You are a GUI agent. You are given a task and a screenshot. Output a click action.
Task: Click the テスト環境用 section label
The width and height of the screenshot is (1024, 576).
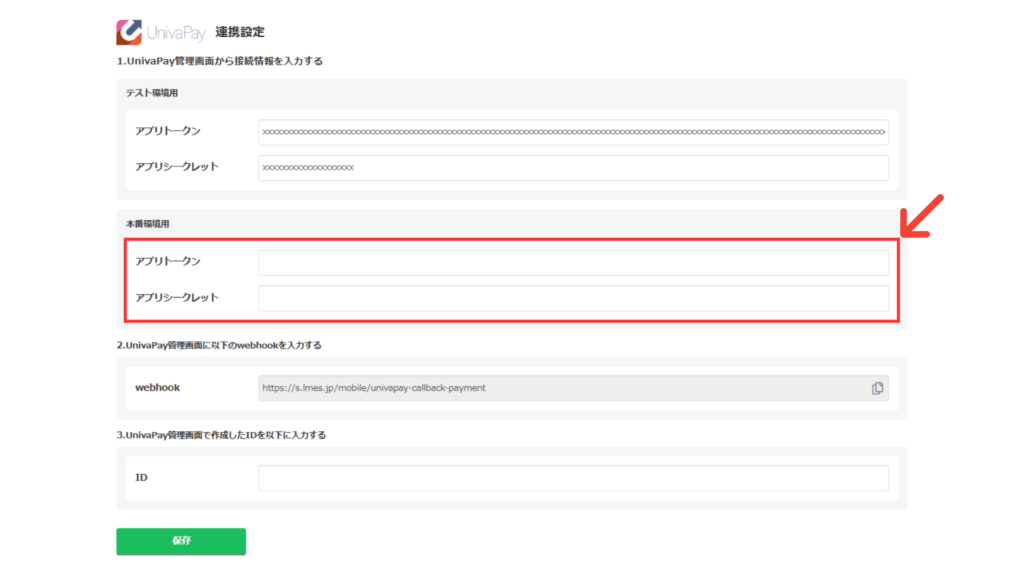(152, 93)
